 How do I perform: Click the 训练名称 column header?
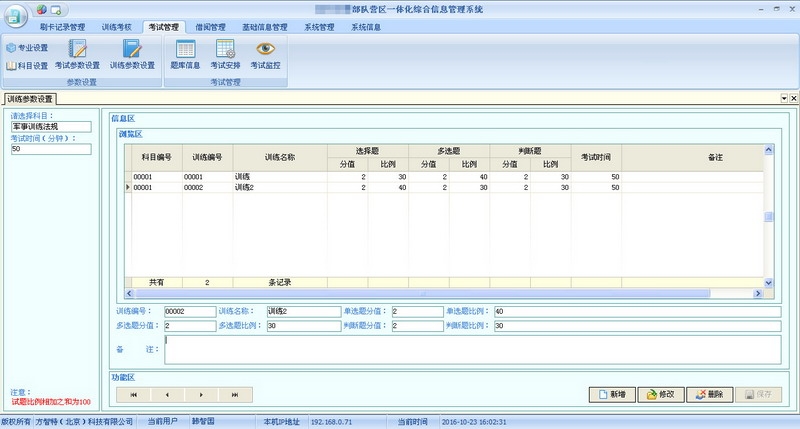280,158
